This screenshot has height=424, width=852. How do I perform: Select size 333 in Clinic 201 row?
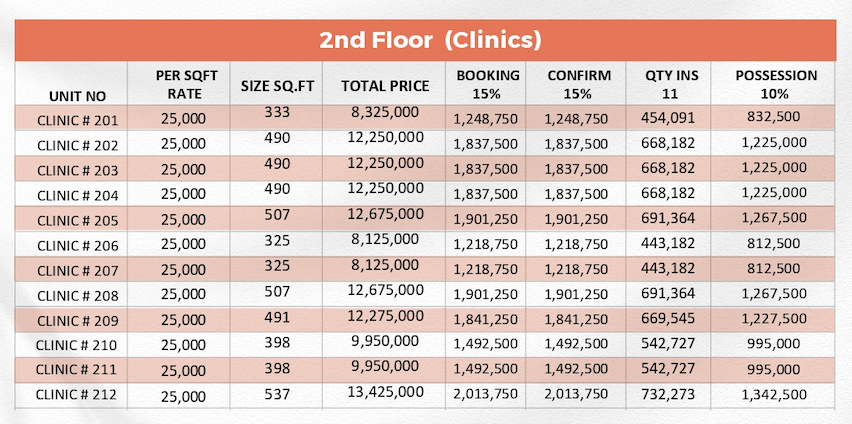point(277,113)
